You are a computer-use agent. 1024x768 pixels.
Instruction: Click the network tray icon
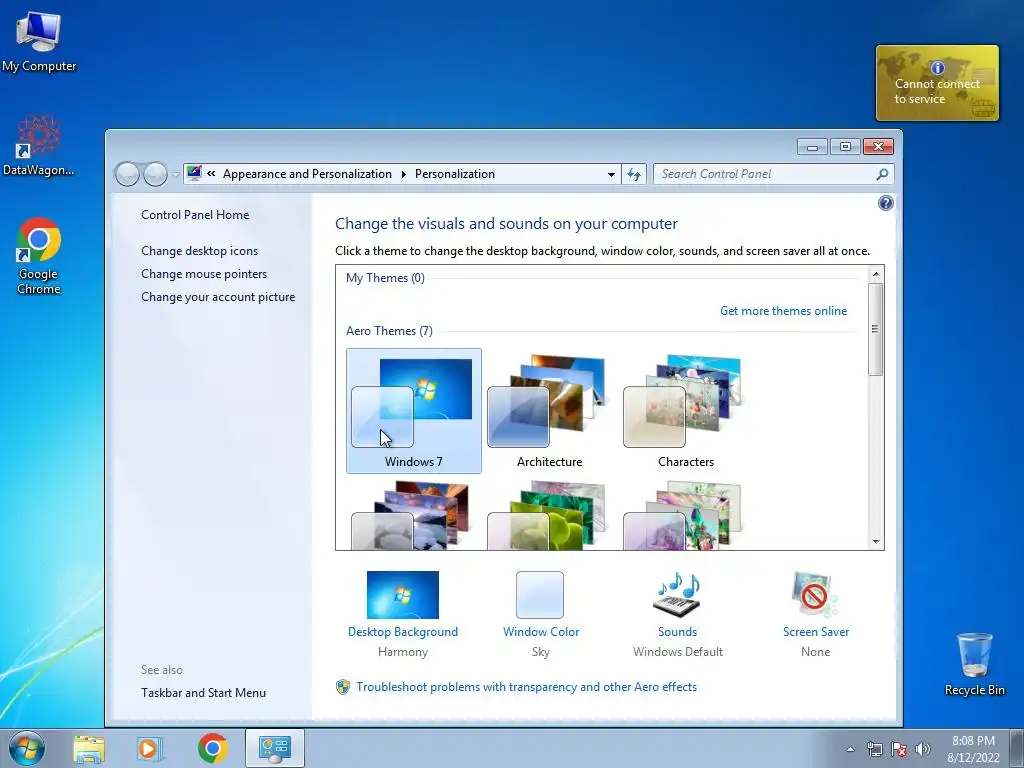(874, 749)
